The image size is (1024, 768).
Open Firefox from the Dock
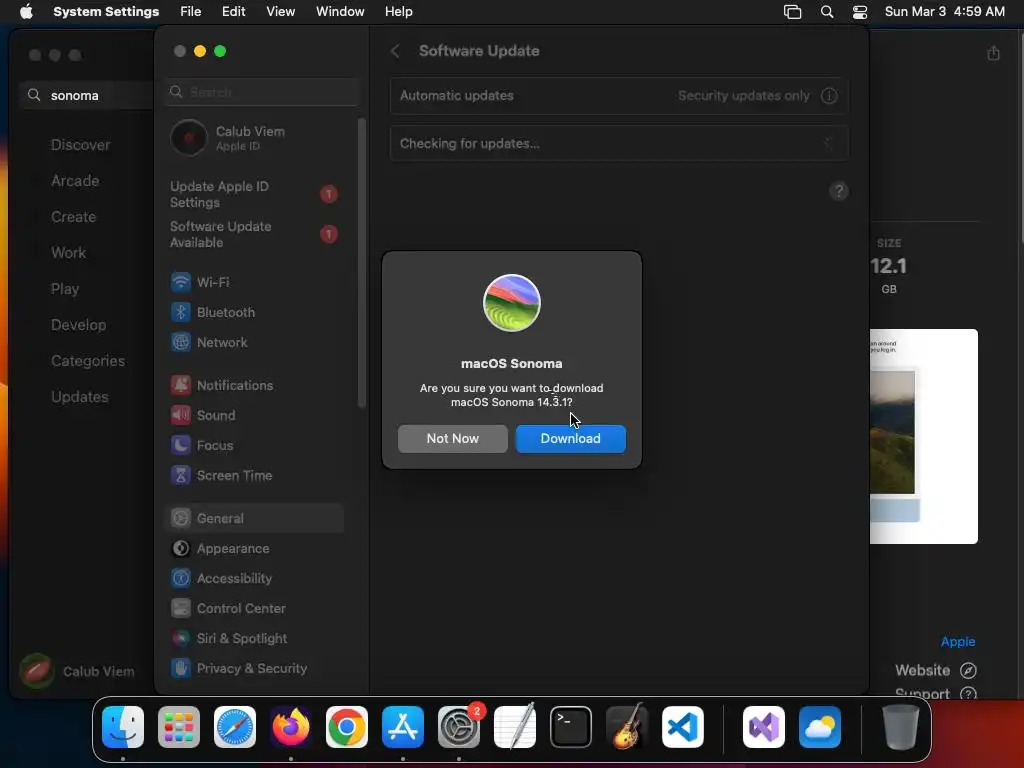click(291, 727)
